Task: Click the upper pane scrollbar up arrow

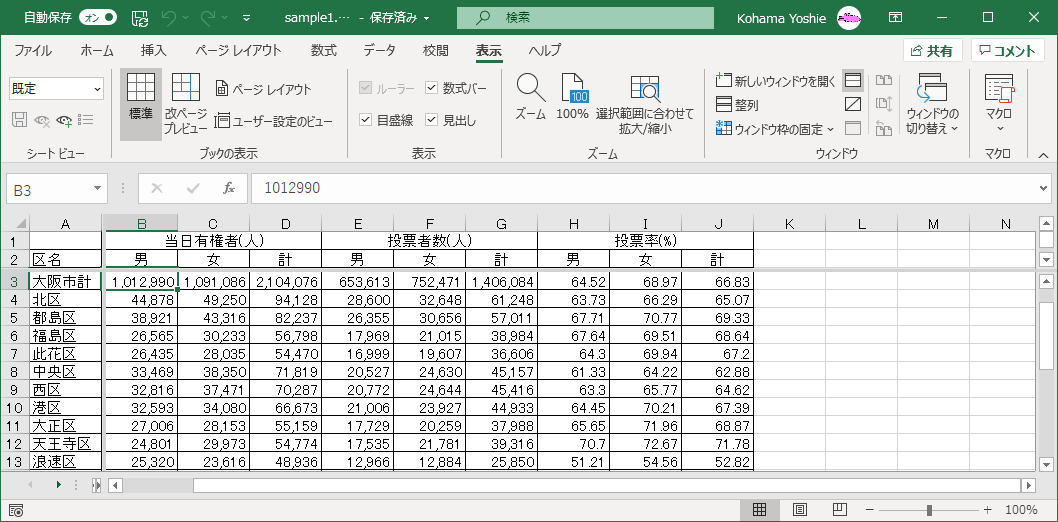Action: point(1046,223)
